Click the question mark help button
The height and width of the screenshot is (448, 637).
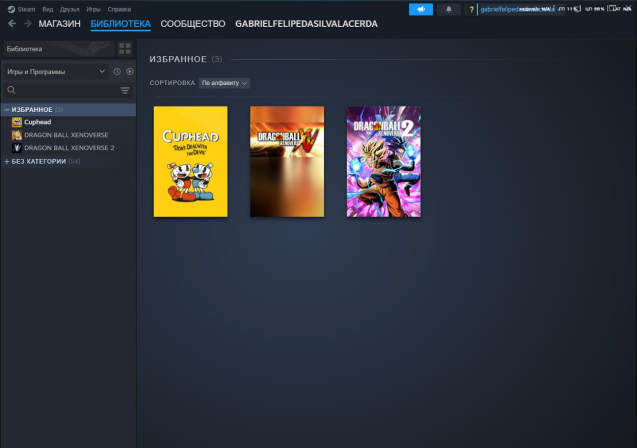click(471, 9)
